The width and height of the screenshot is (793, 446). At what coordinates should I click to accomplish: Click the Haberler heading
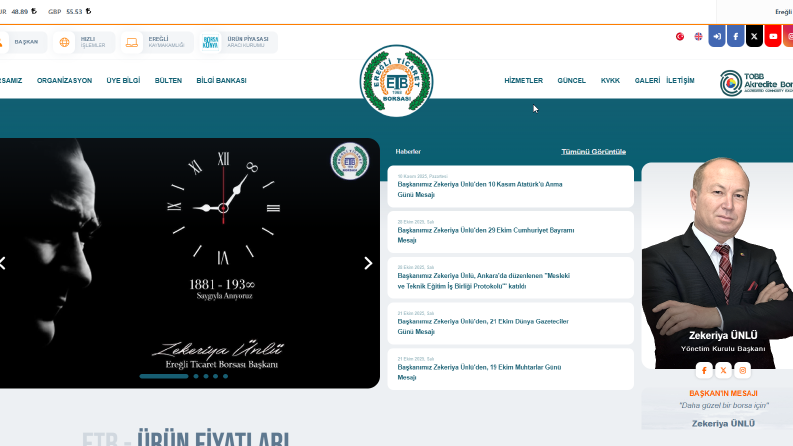coord(408,152)
